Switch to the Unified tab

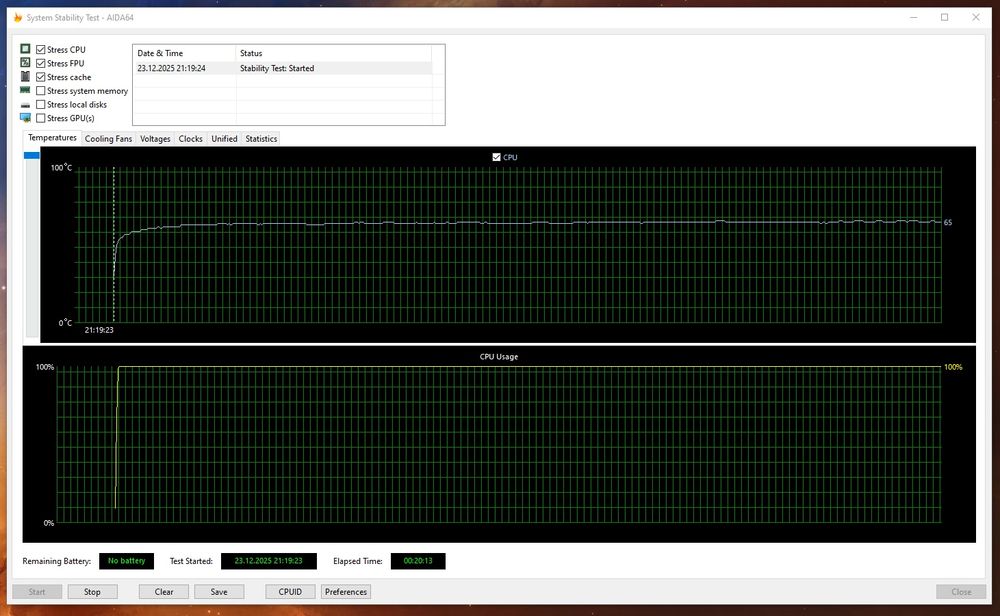click(224, 138)
